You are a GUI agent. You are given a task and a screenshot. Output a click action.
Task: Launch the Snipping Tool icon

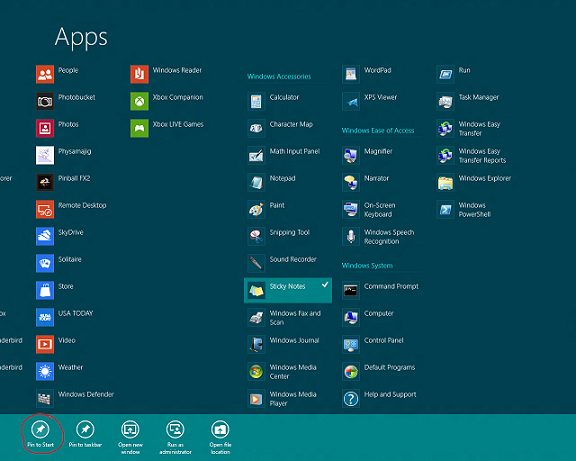pyautogui.click(x=256, y=236)
